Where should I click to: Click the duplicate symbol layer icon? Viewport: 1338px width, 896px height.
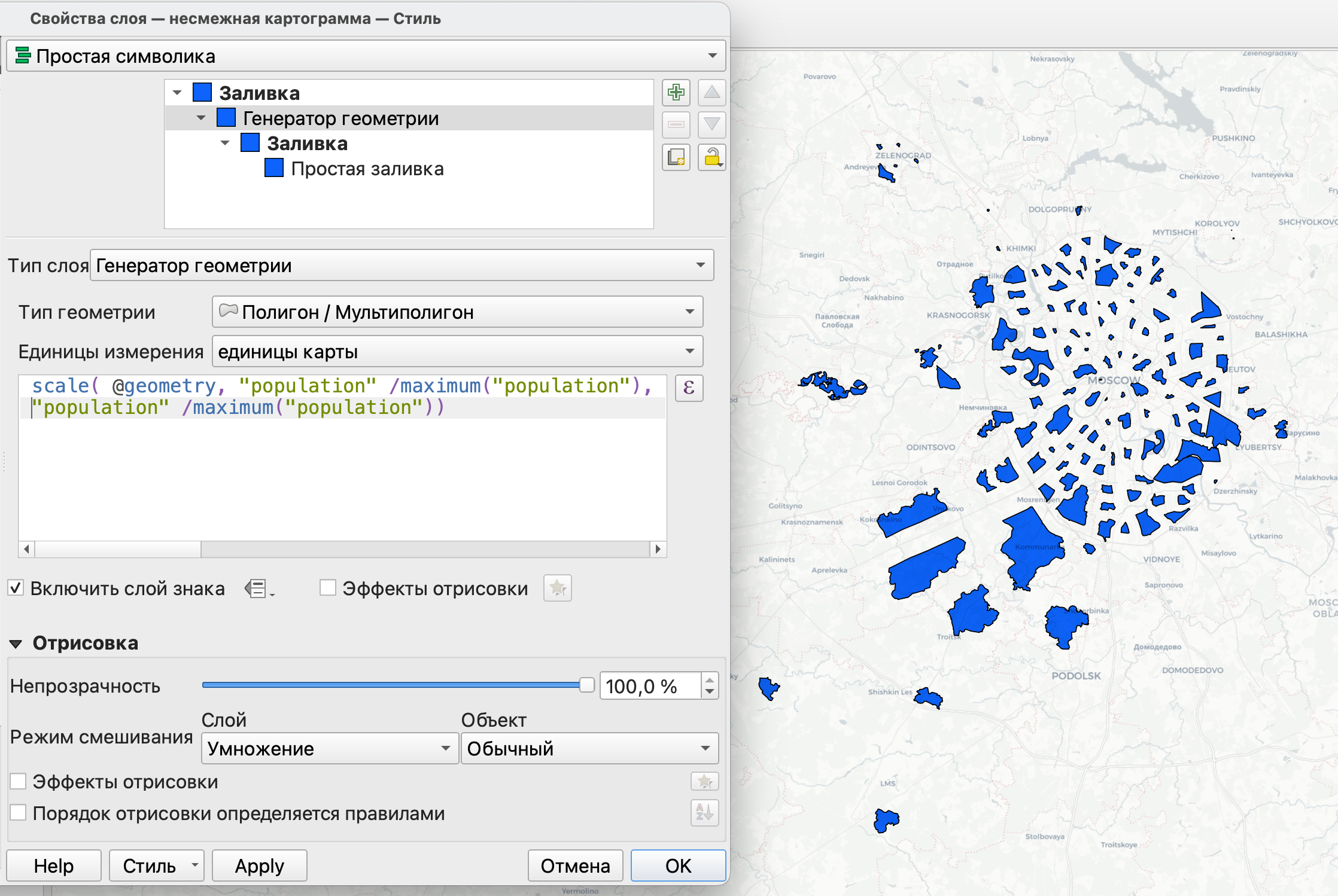676,157
